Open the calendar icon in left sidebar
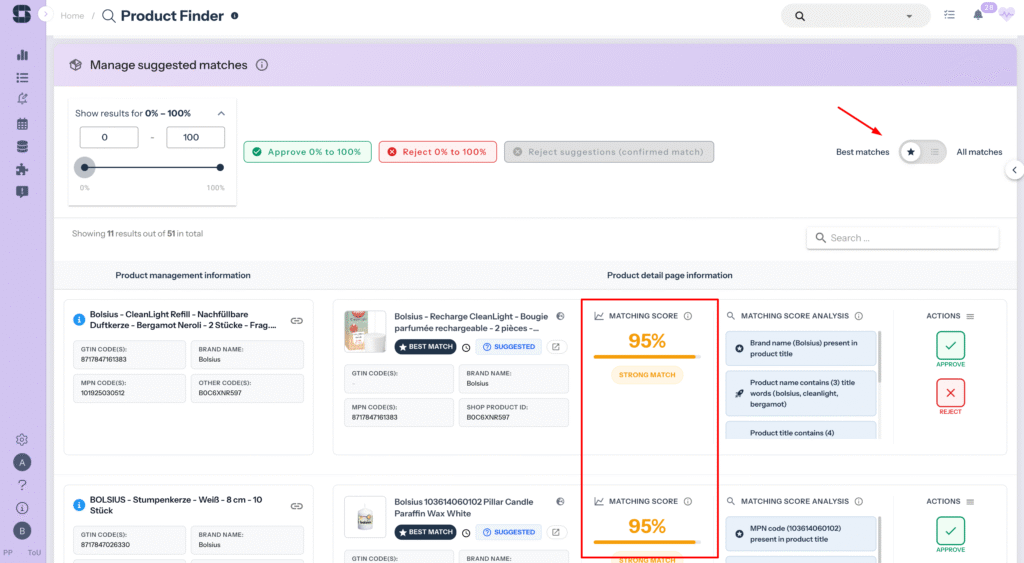The width and height of the screenshot is (1024, 563). click(22, 124)
